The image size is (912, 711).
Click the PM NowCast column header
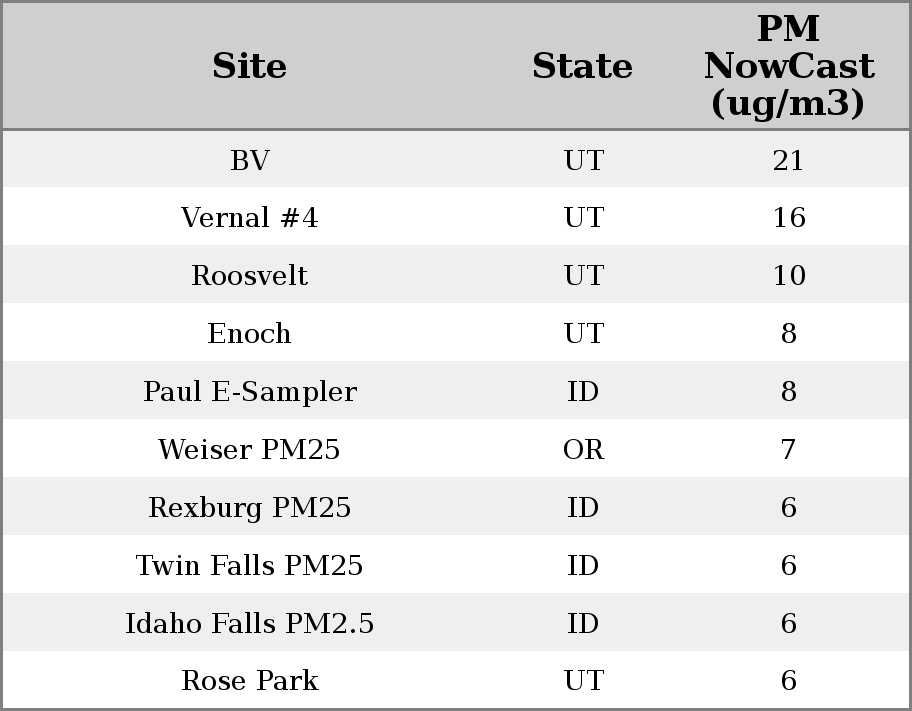[x=788, y=66]
